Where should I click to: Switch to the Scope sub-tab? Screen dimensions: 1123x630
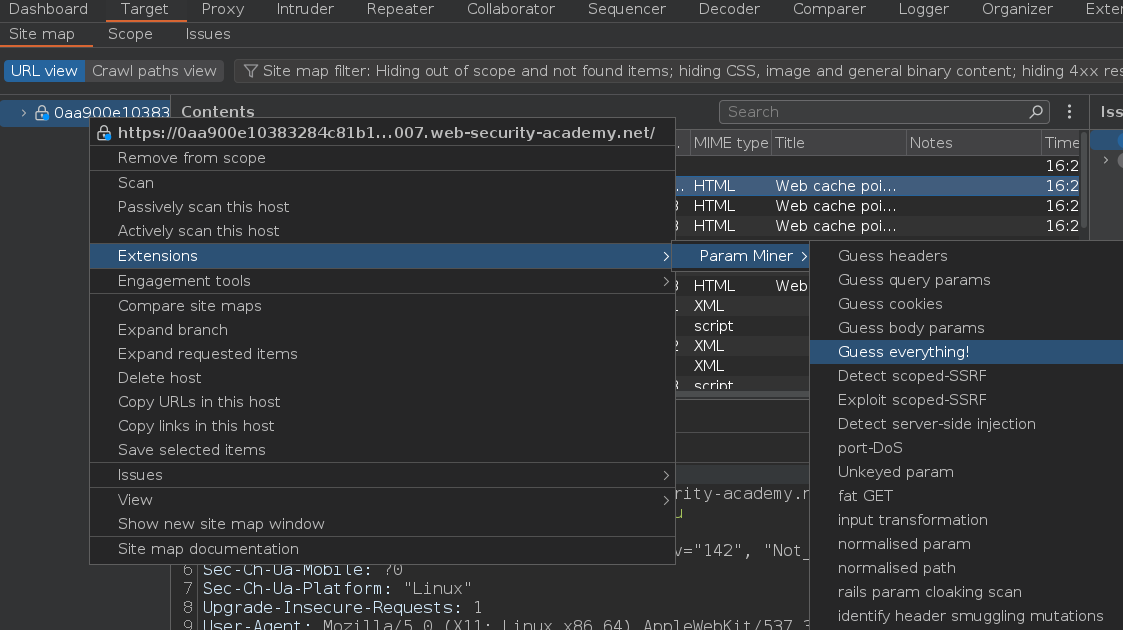[130, 34]
